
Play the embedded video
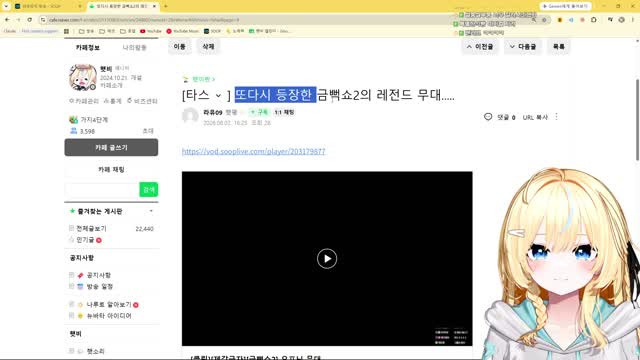327,258
